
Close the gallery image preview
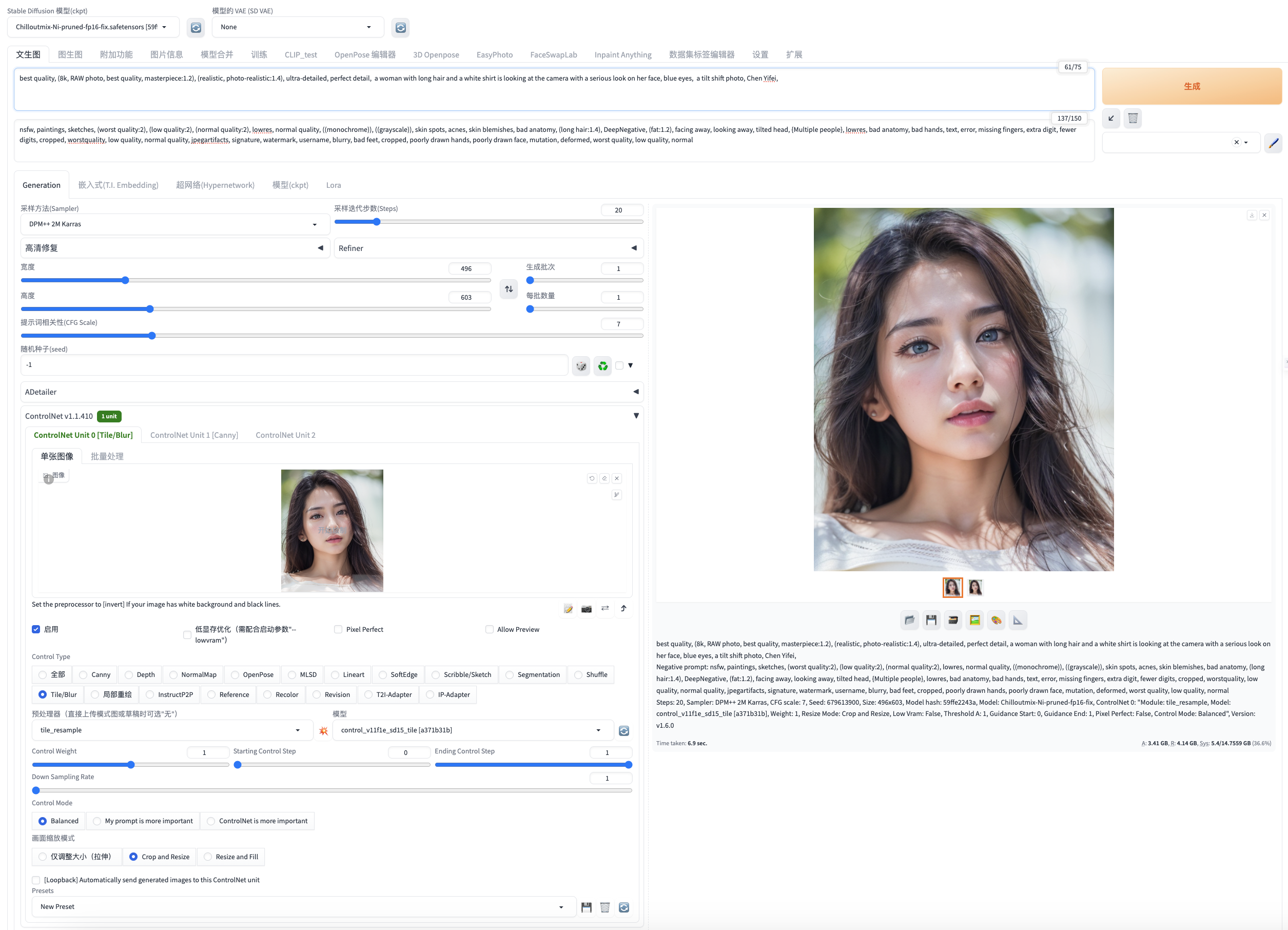[x=1264, y=215]
